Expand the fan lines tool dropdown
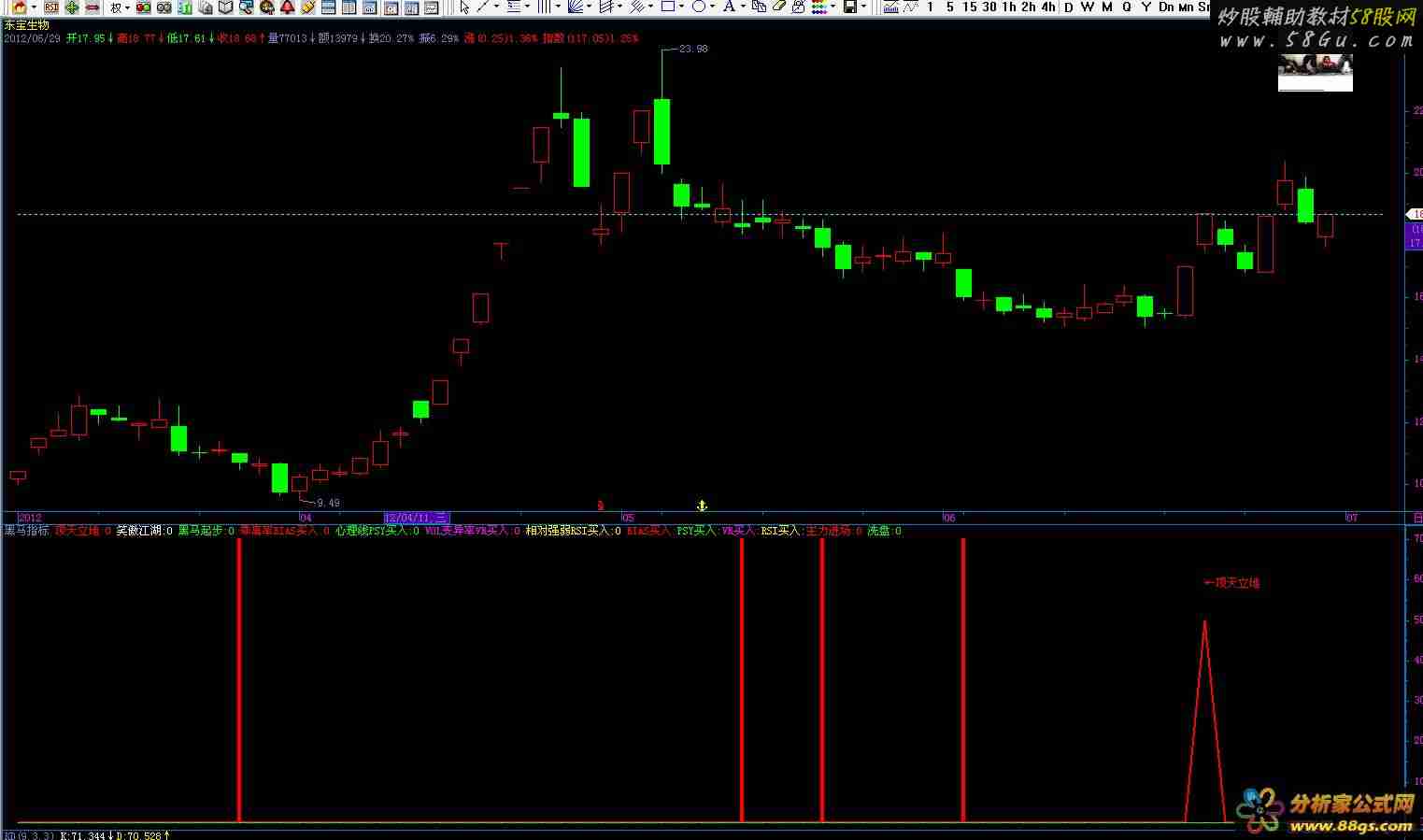The height and width of the screenshot is (840, 1423). click(589, 7)
